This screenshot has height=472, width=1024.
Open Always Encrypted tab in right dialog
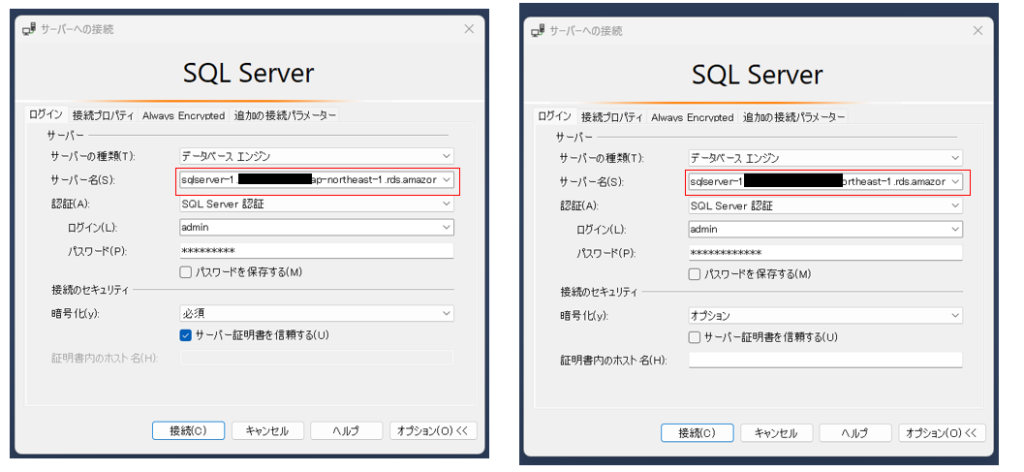[692, 118]
